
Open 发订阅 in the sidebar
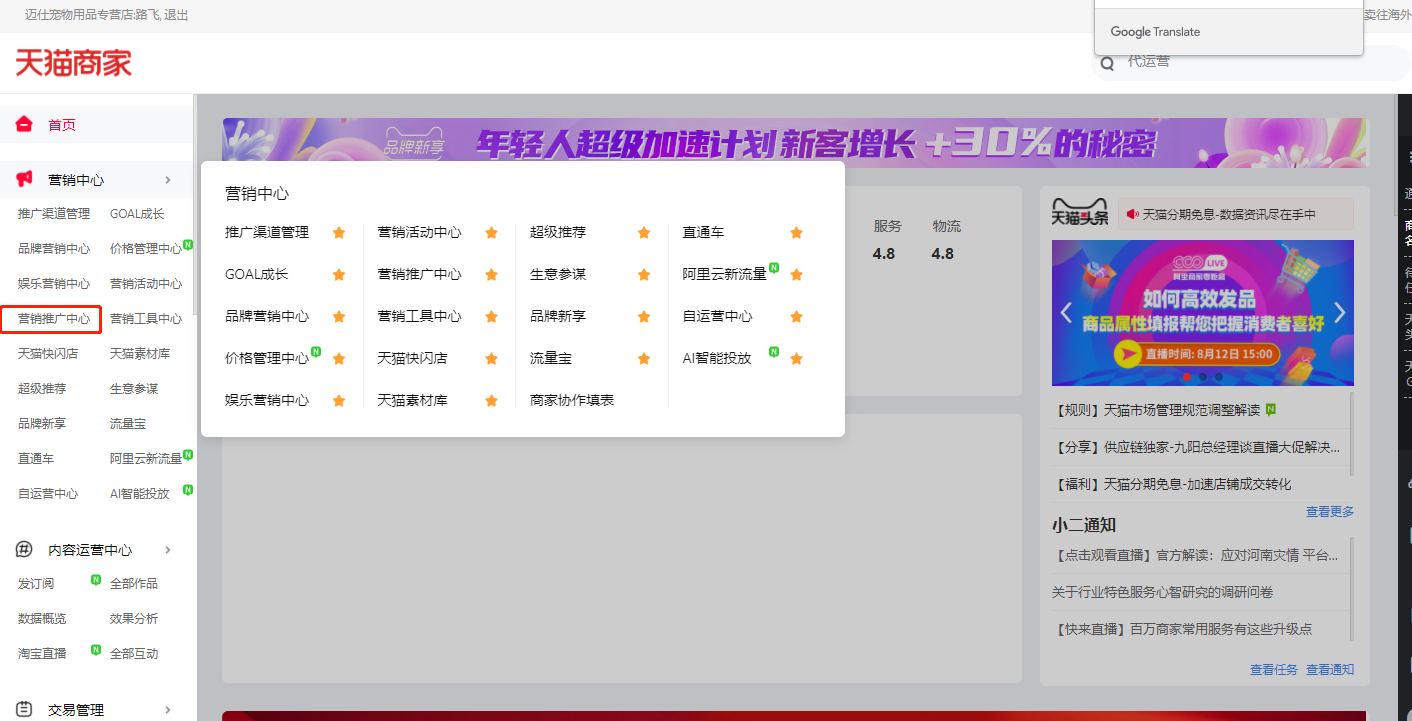click(36, 584)
